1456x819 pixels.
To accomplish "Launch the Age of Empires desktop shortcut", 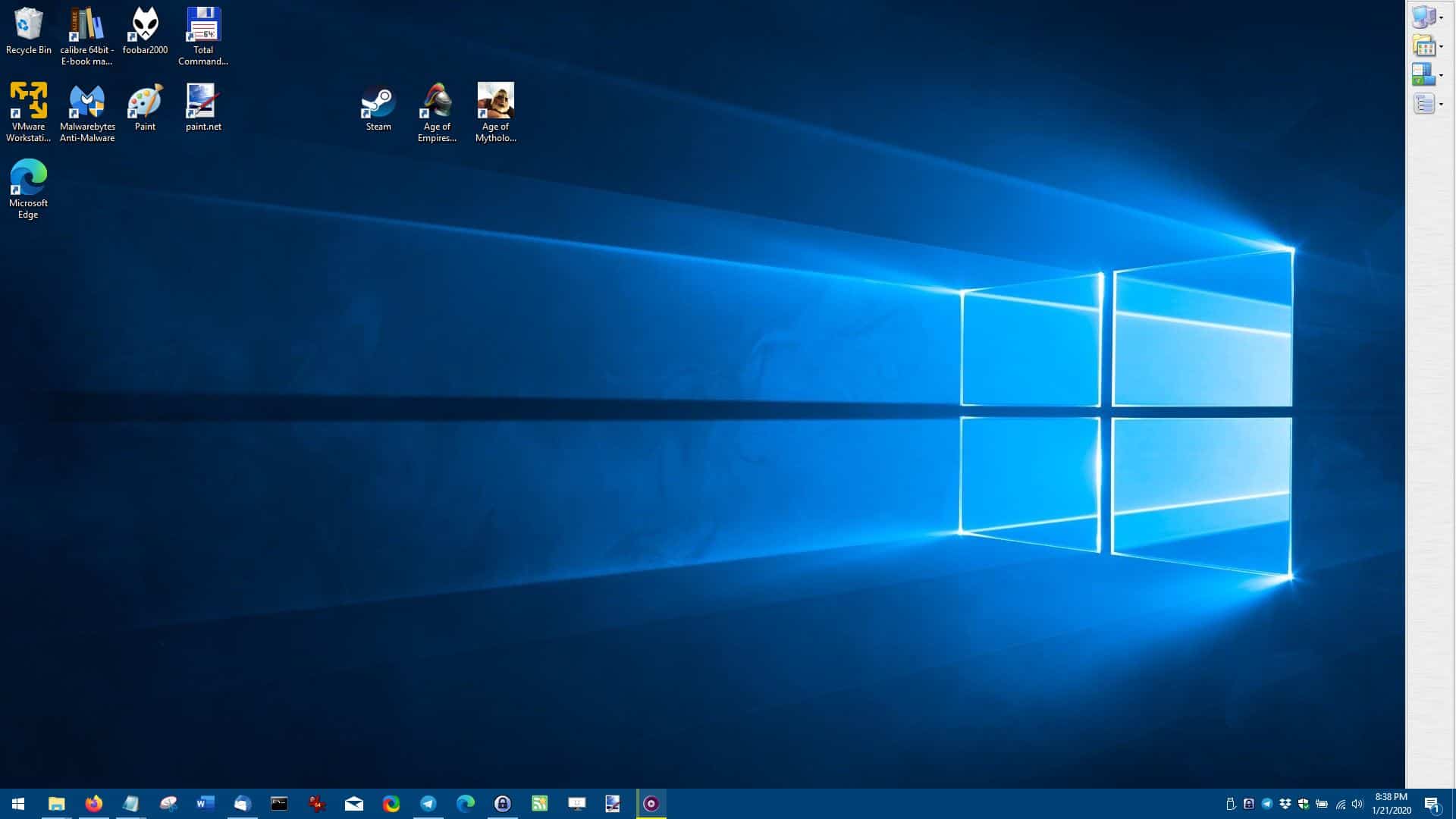I will click(x=437, y=99).
